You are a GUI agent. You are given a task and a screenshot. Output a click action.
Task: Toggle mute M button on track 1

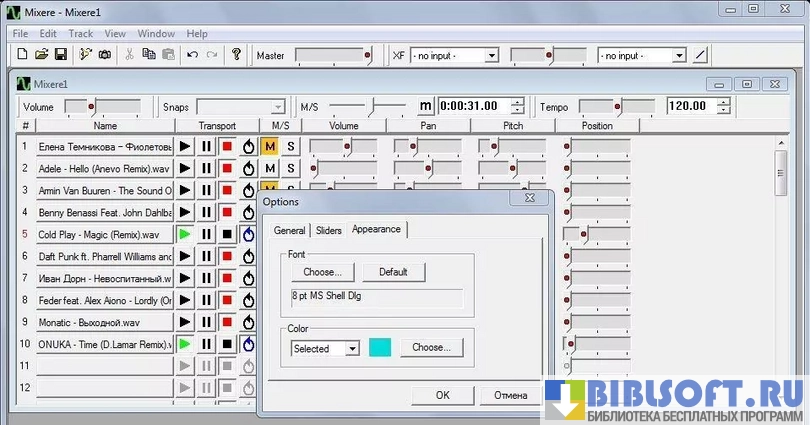tap(269, 147)
